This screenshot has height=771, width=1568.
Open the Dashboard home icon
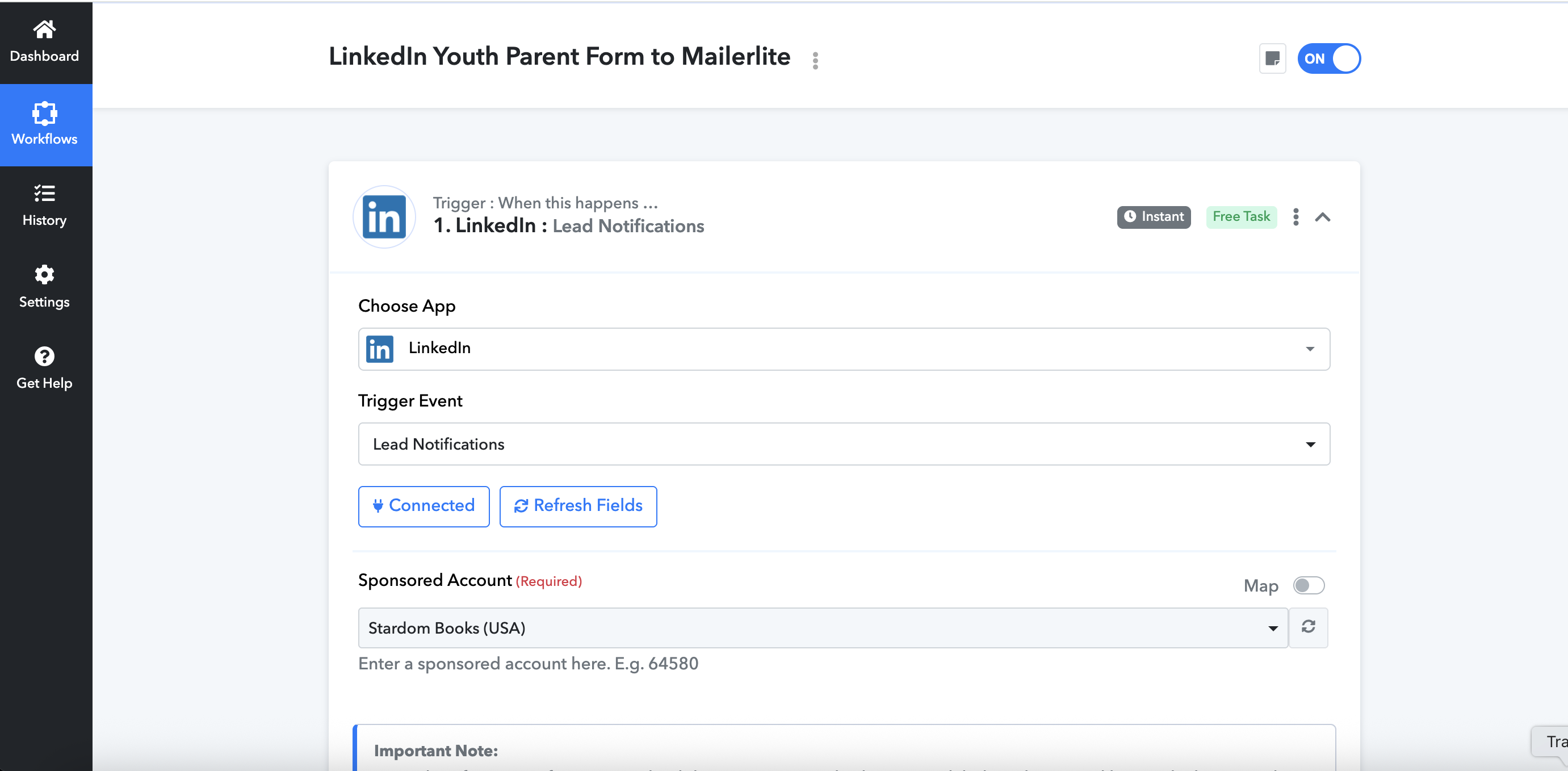click(x=44, y=29)
